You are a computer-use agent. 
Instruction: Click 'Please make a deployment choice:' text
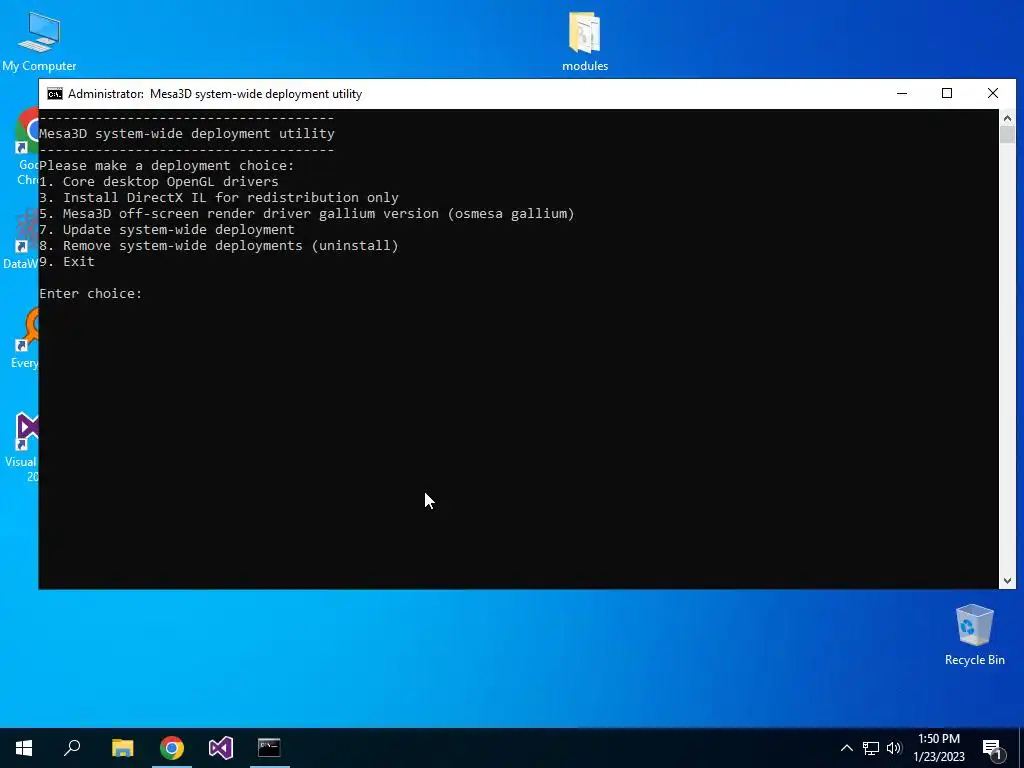tap(167, 165)
